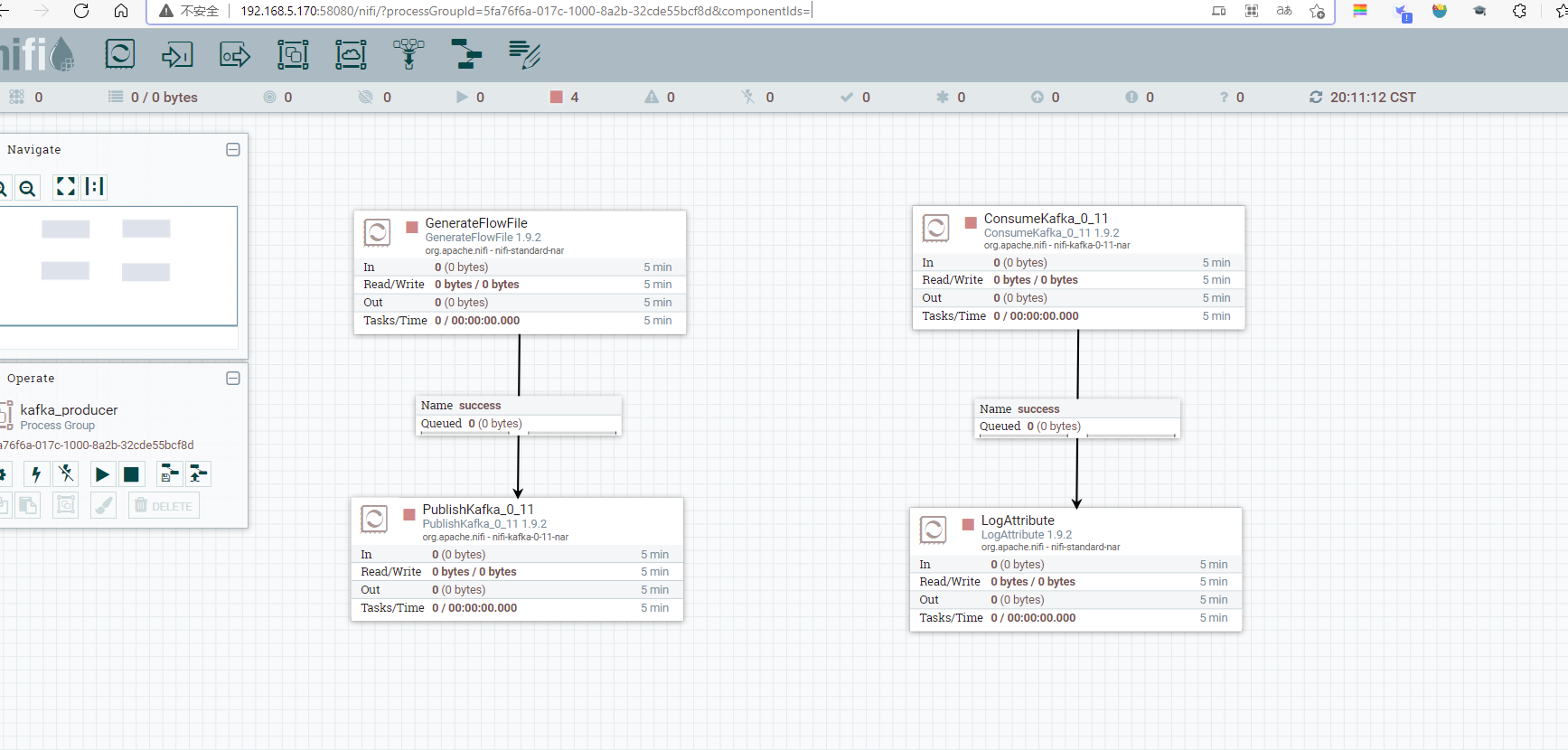The image size is (1568, 750).
Task: Click the Tasks/Time row of PublishKafka_0_11
Action: (517, 608)
